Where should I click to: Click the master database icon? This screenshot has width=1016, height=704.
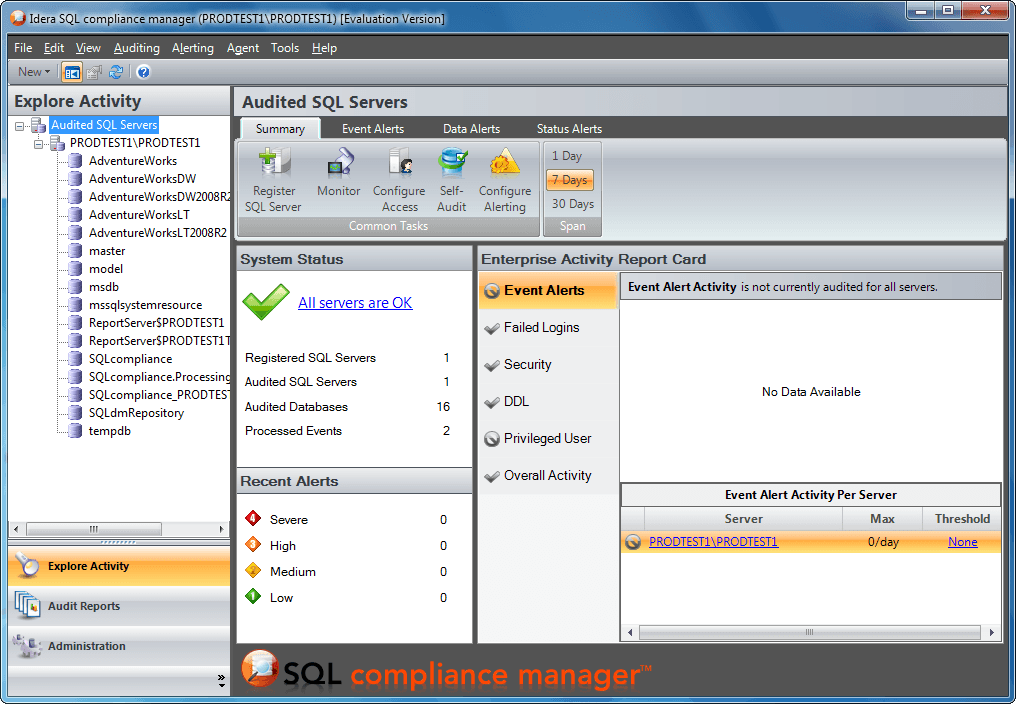(76, 251)
